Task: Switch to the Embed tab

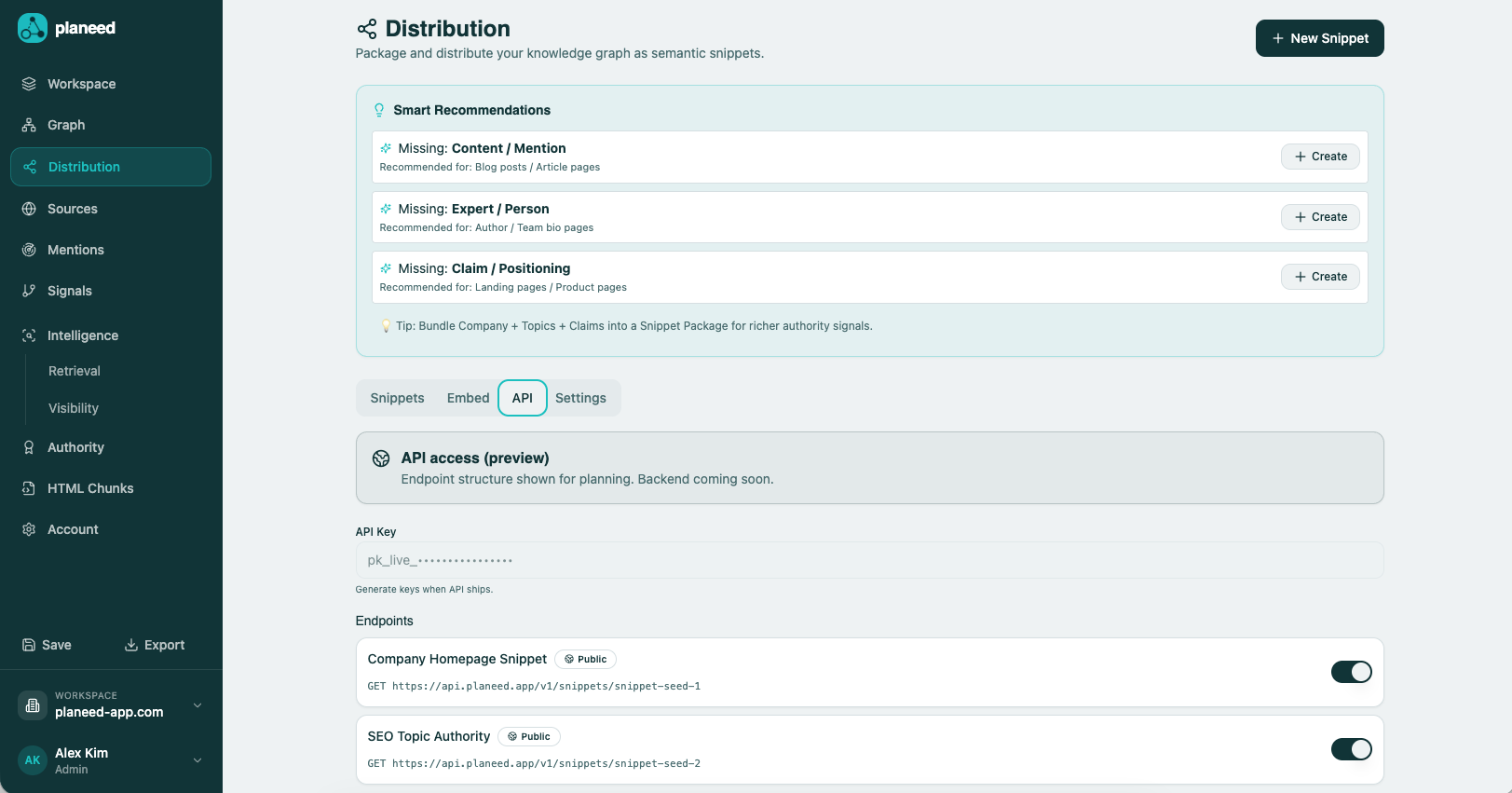Action: tap(468, 398)
